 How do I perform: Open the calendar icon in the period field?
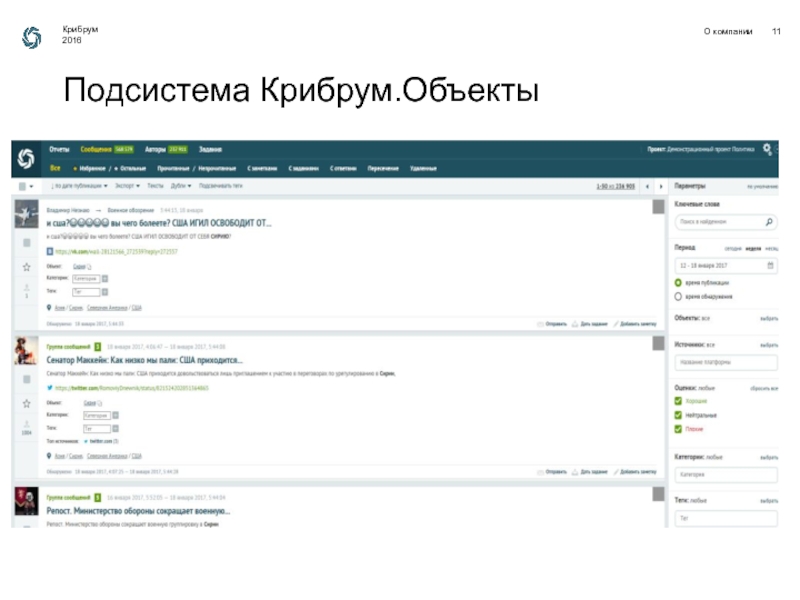(769, 265)
